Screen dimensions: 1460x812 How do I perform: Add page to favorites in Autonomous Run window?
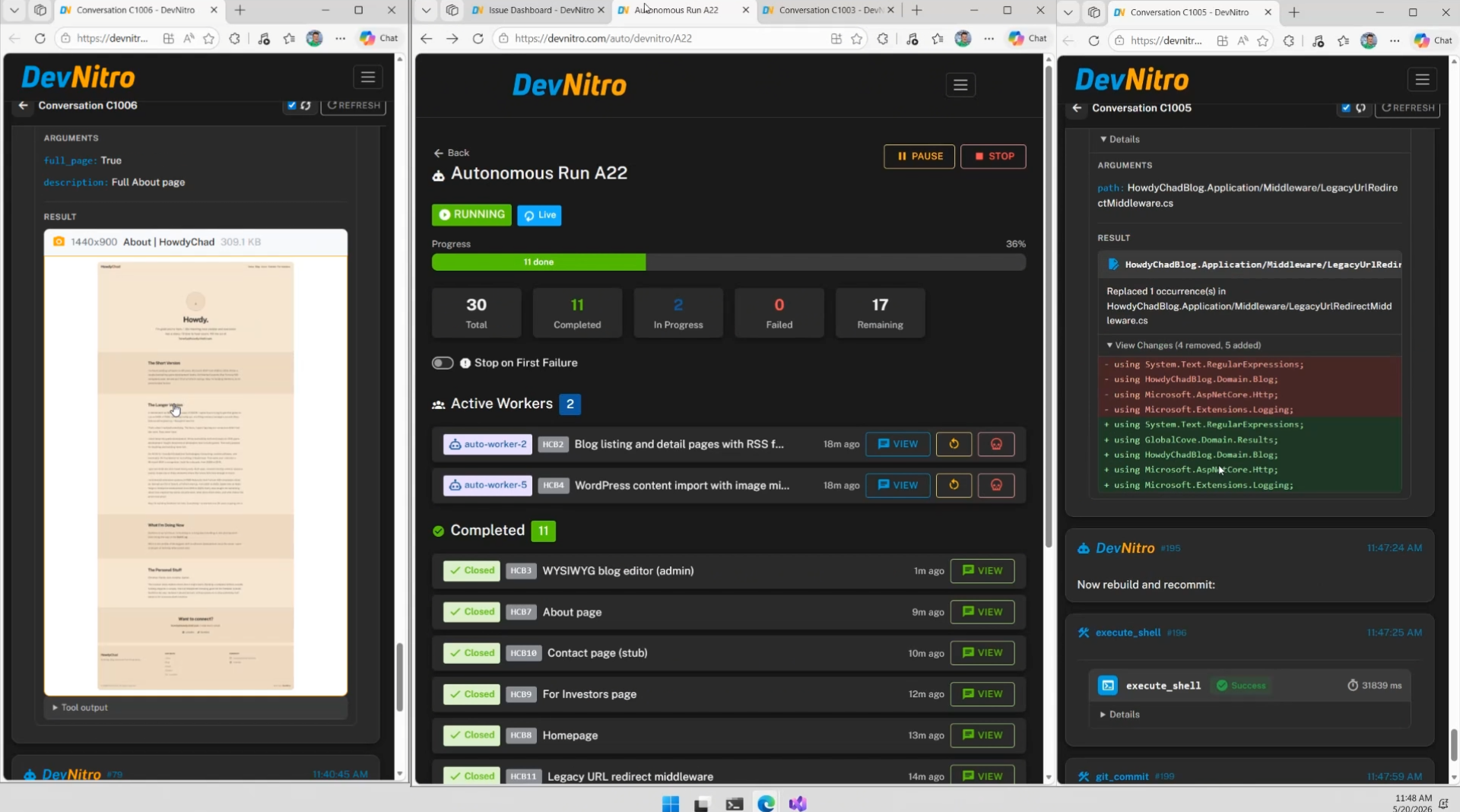click(x=857, y=38)
